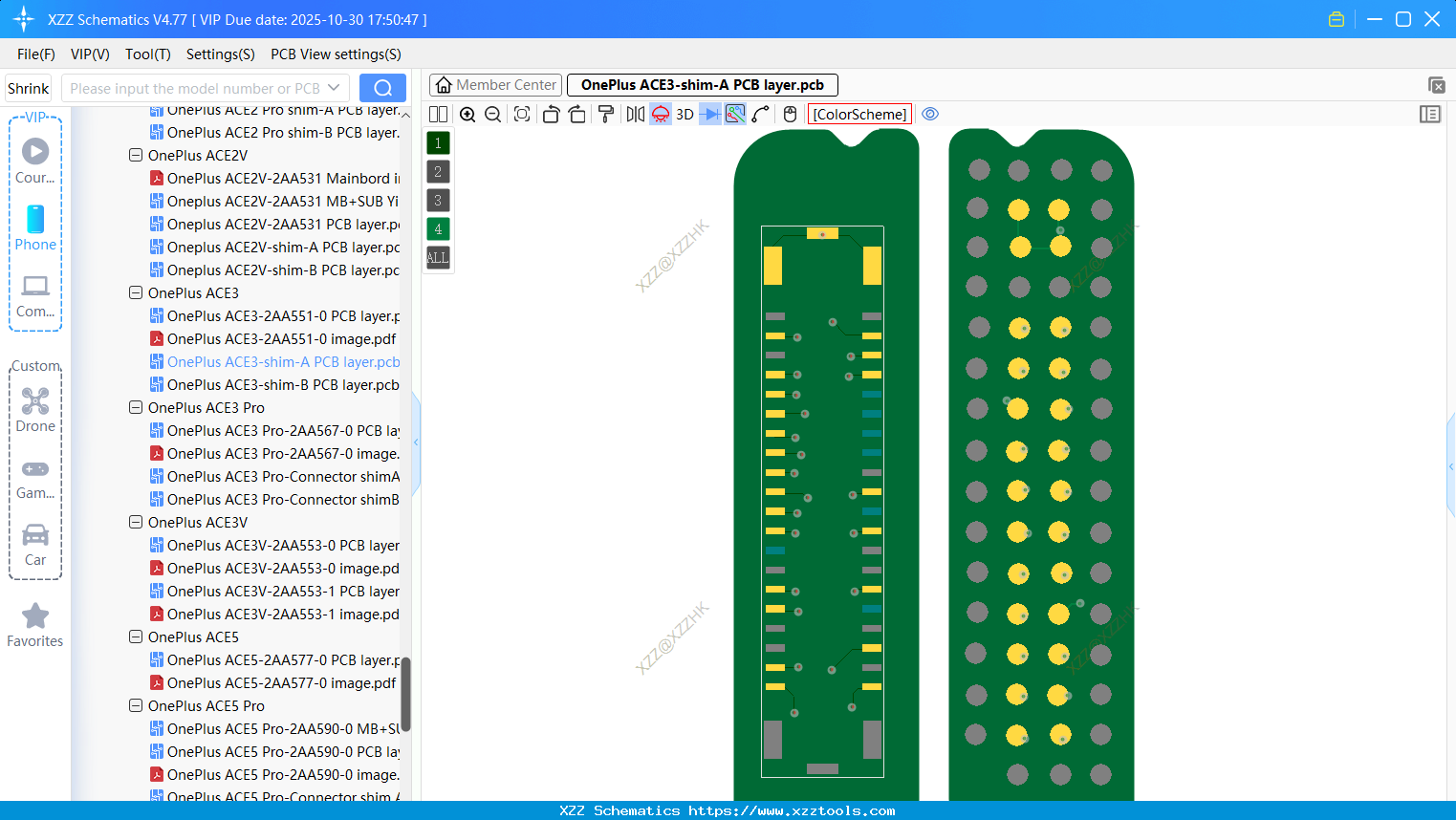Fit the PCB to the screen
The image size is (1456, 820).
[522, 115]
